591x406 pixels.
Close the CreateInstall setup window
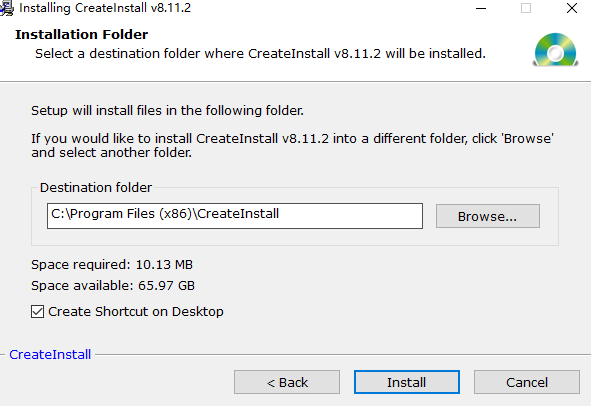click(x=572, y=8)
